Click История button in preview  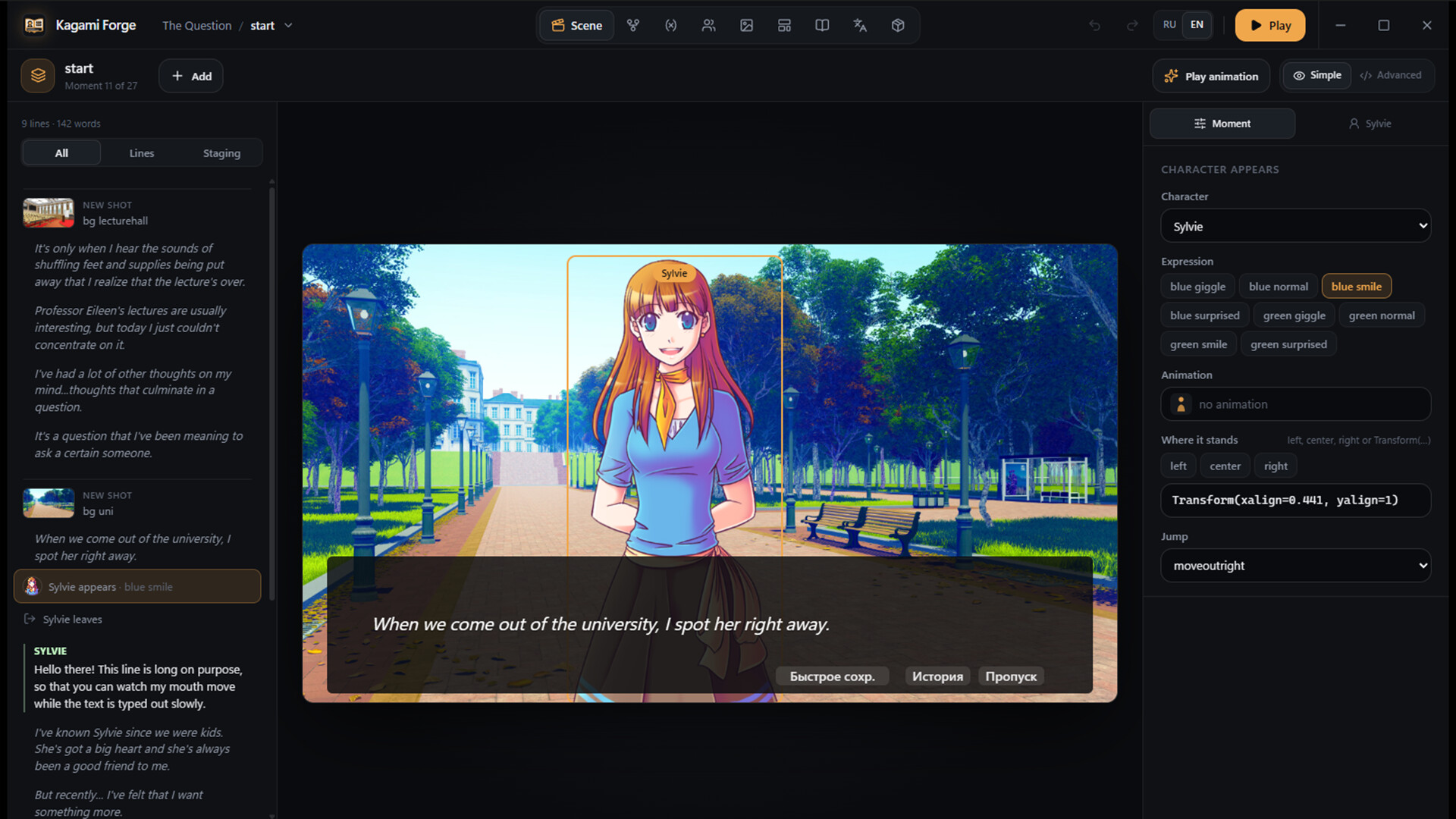937,676
